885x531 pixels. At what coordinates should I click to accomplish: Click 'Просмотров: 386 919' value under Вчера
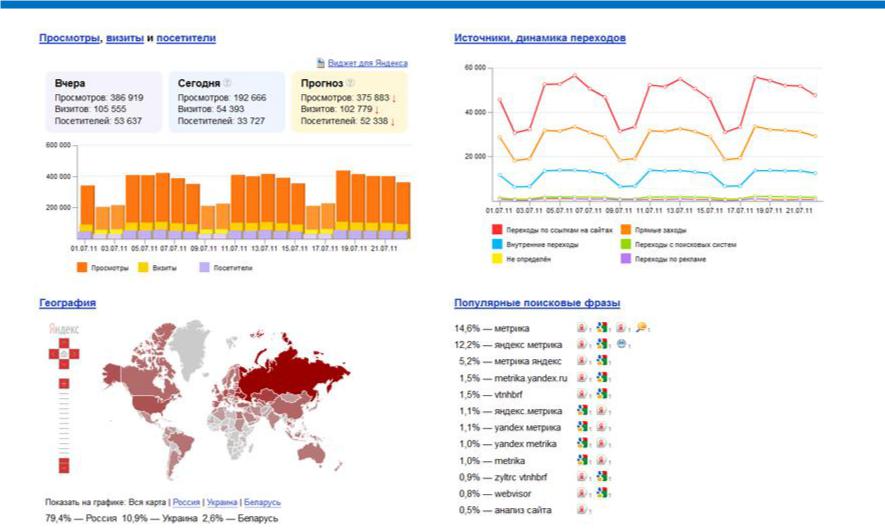[x=99, y=98]
